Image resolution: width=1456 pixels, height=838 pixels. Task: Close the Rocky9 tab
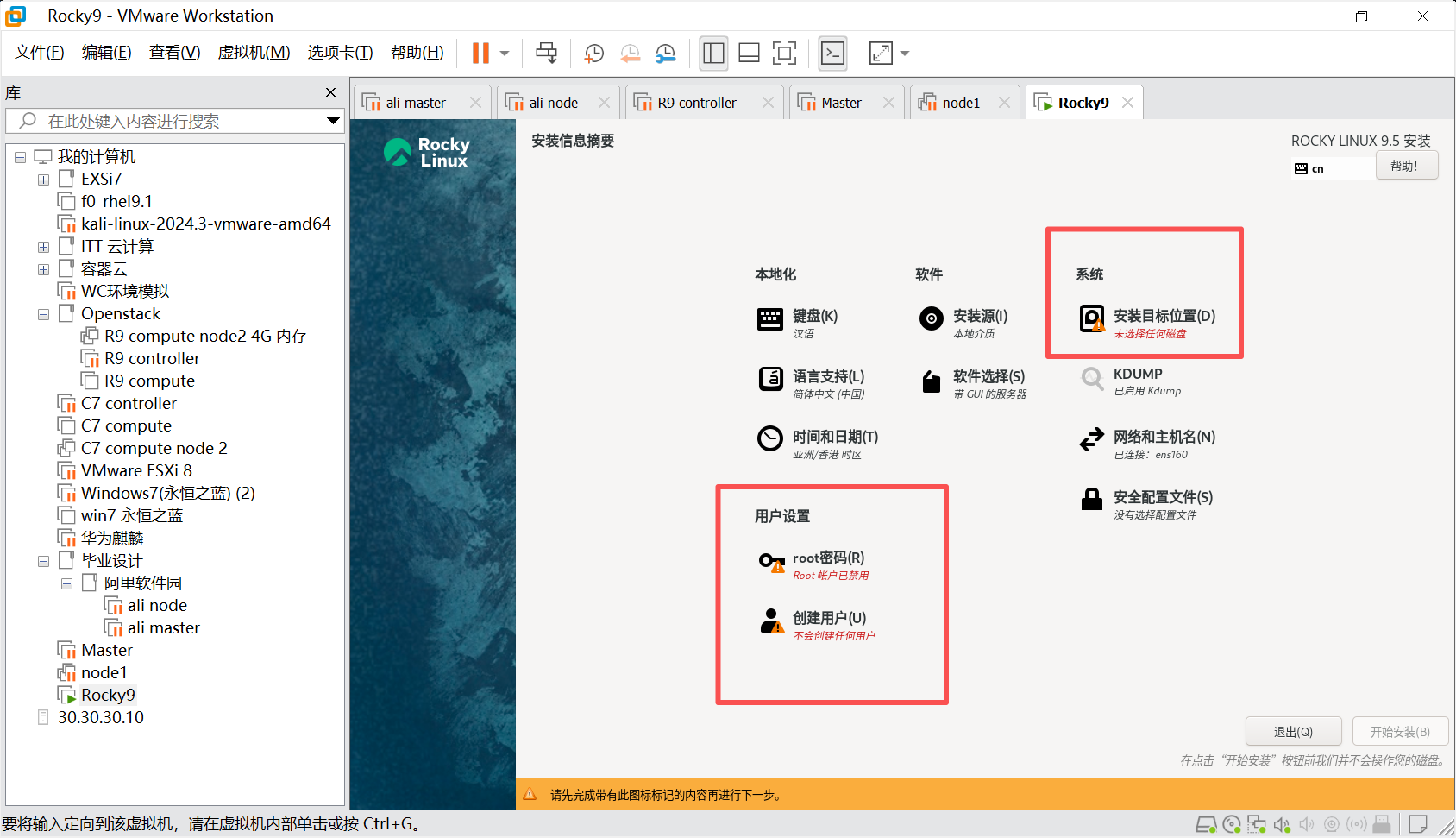point(1127,103)
